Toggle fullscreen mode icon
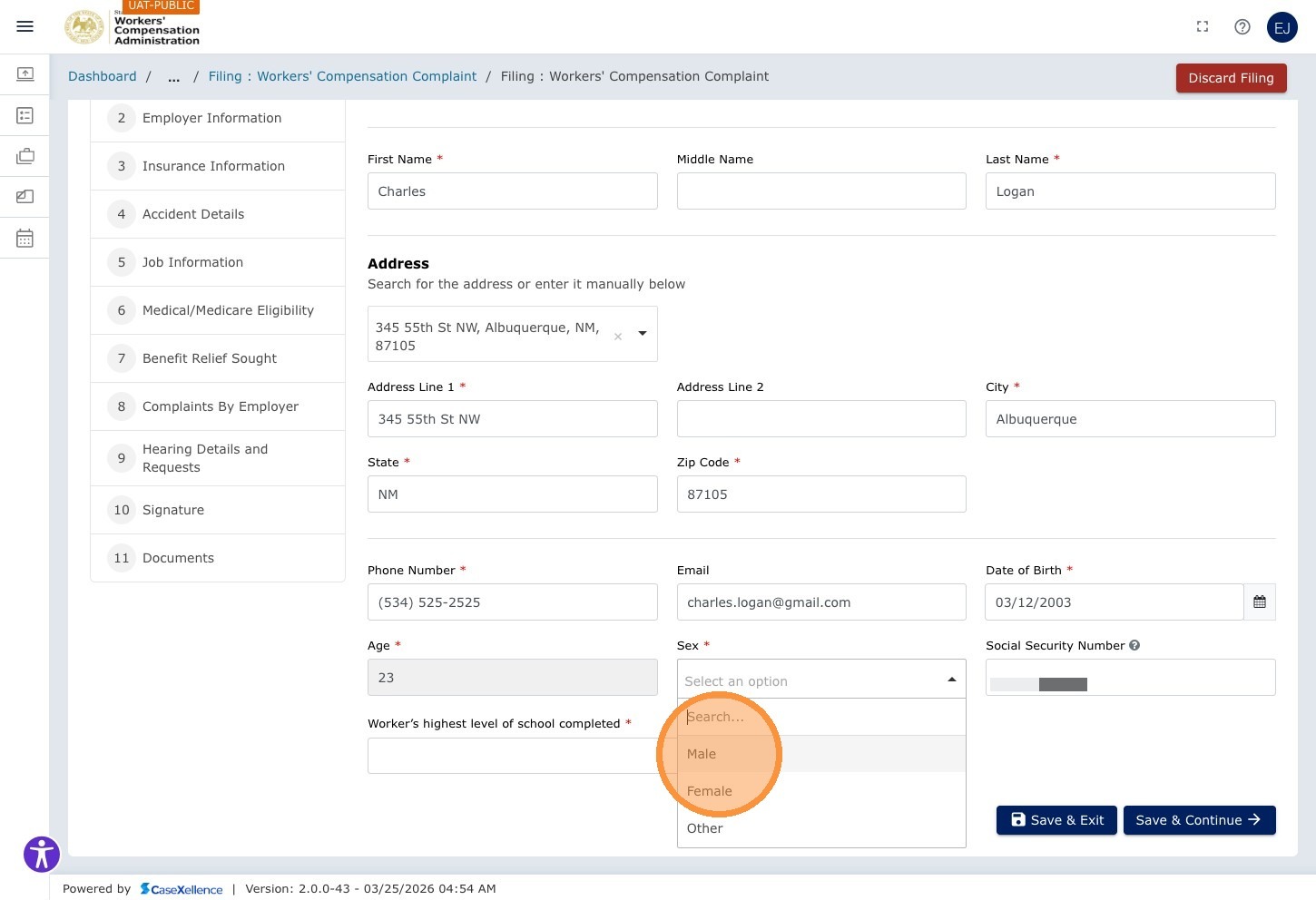The width and height of the screenshot is (1316, 900). tap(1203, 27)
